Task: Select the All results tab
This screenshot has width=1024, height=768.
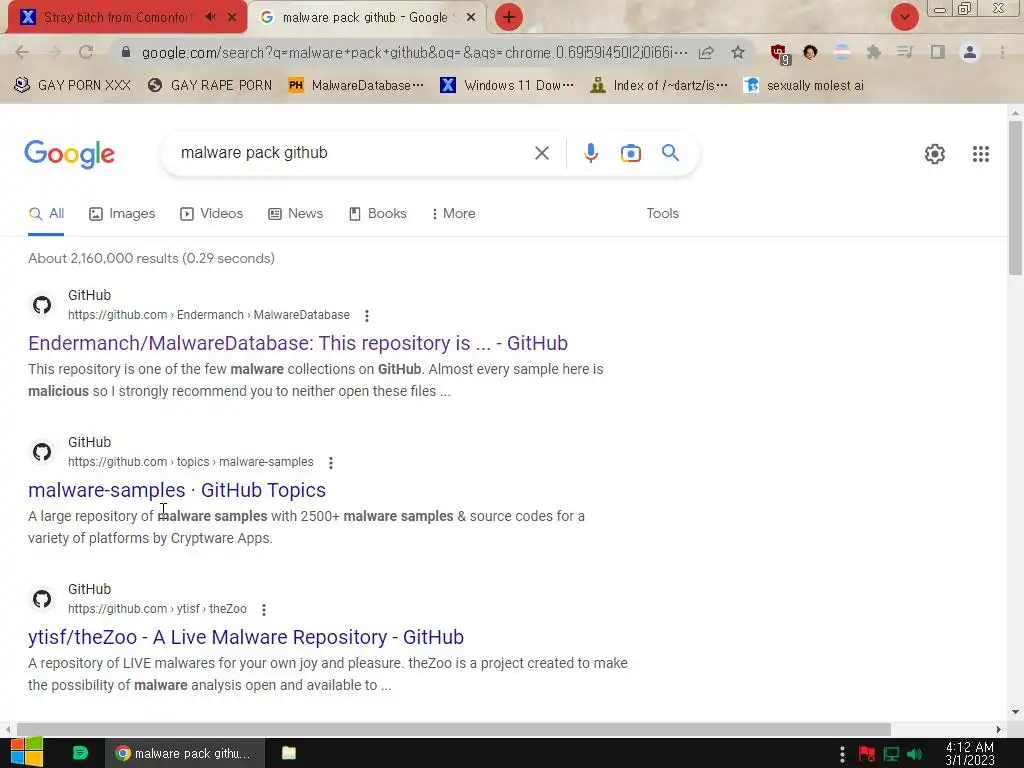Action: (46, 214)
